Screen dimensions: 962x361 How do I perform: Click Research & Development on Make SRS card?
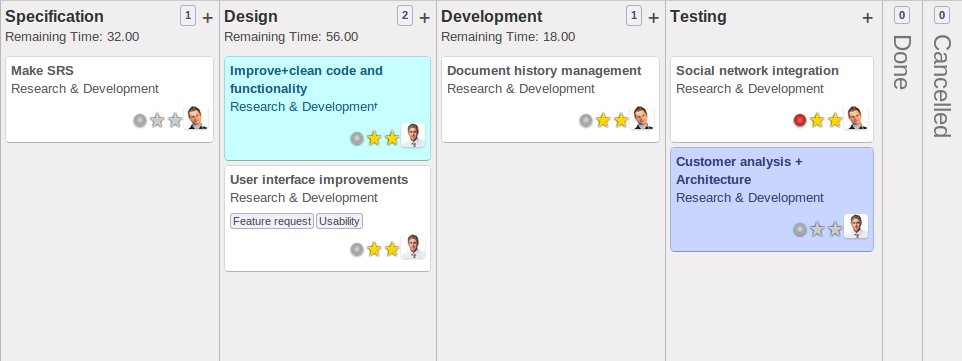85,89
